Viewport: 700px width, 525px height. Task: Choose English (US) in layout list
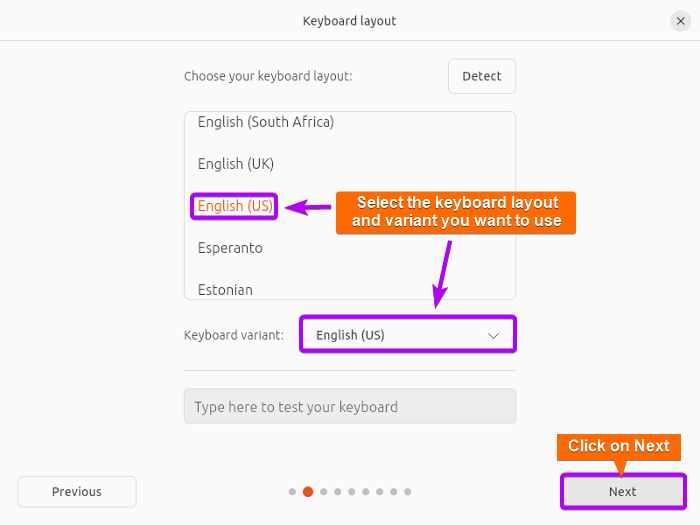[350, 206]
